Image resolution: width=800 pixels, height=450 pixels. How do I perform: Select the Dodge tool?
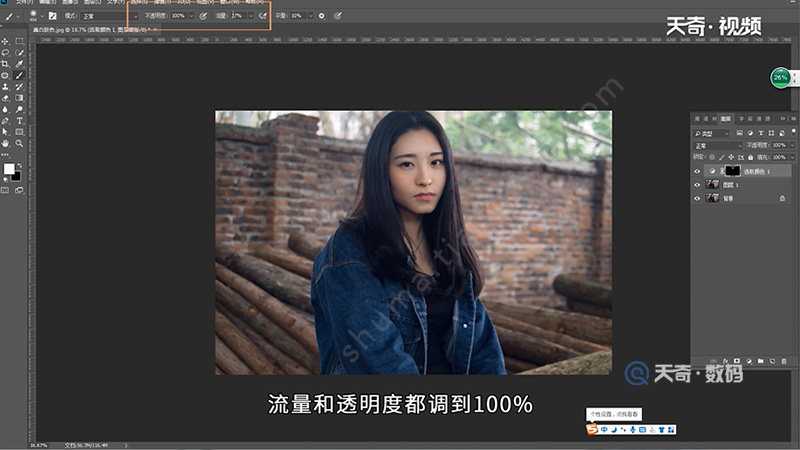point(19,109)
